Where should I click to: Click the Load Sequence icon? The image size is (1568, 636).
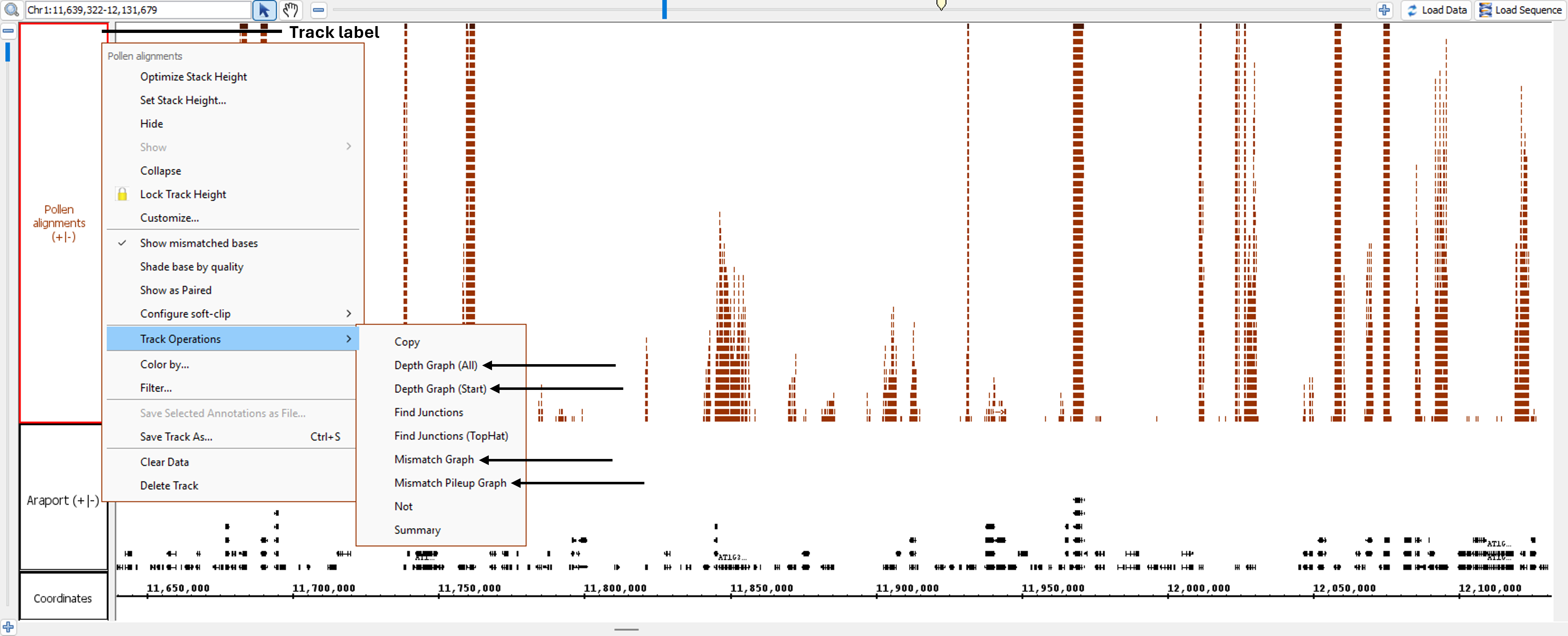click(1486, 10)
